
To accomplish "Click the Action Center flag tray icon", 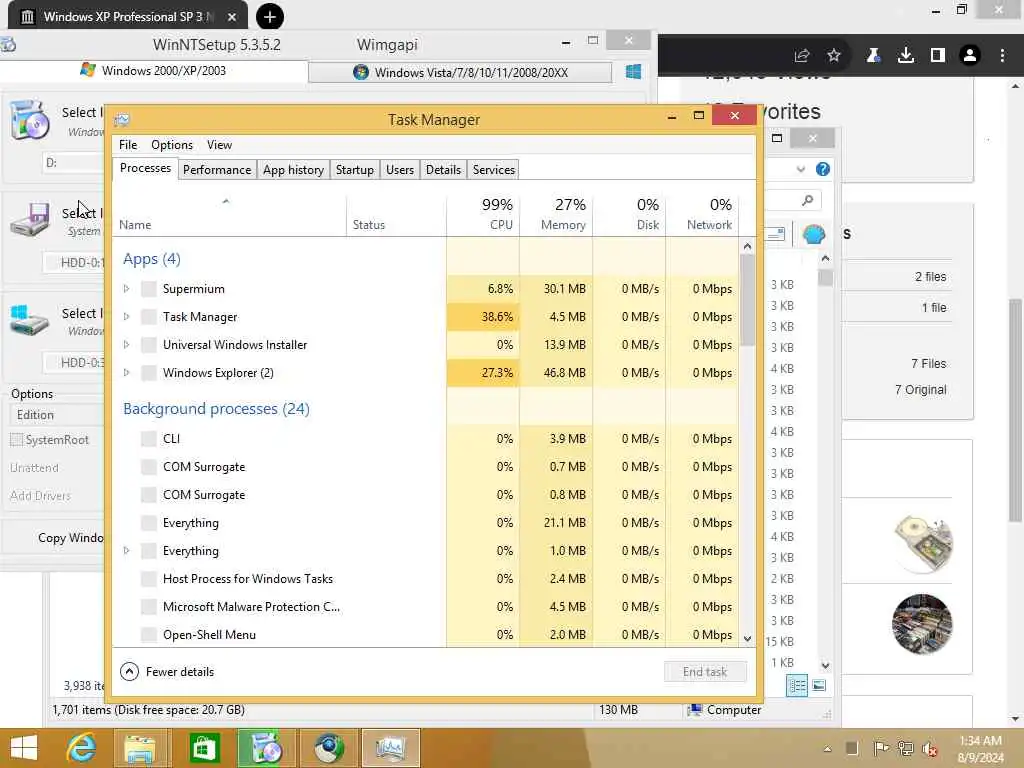I will pyautogui.click(x=880, y=748).
